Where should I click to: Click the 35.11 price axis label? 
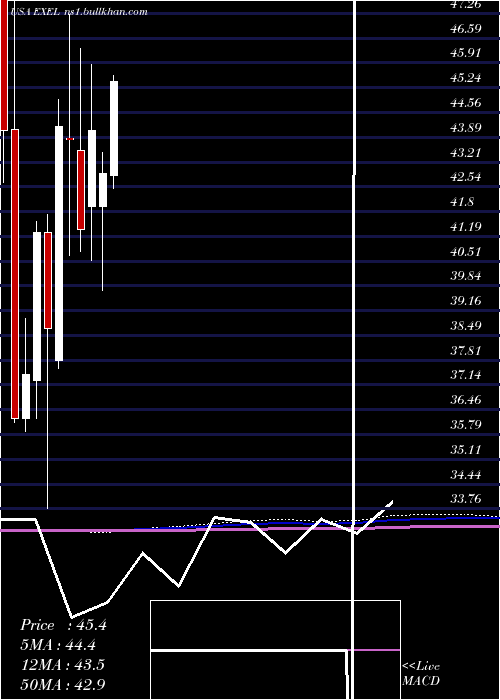pos(466,449)
